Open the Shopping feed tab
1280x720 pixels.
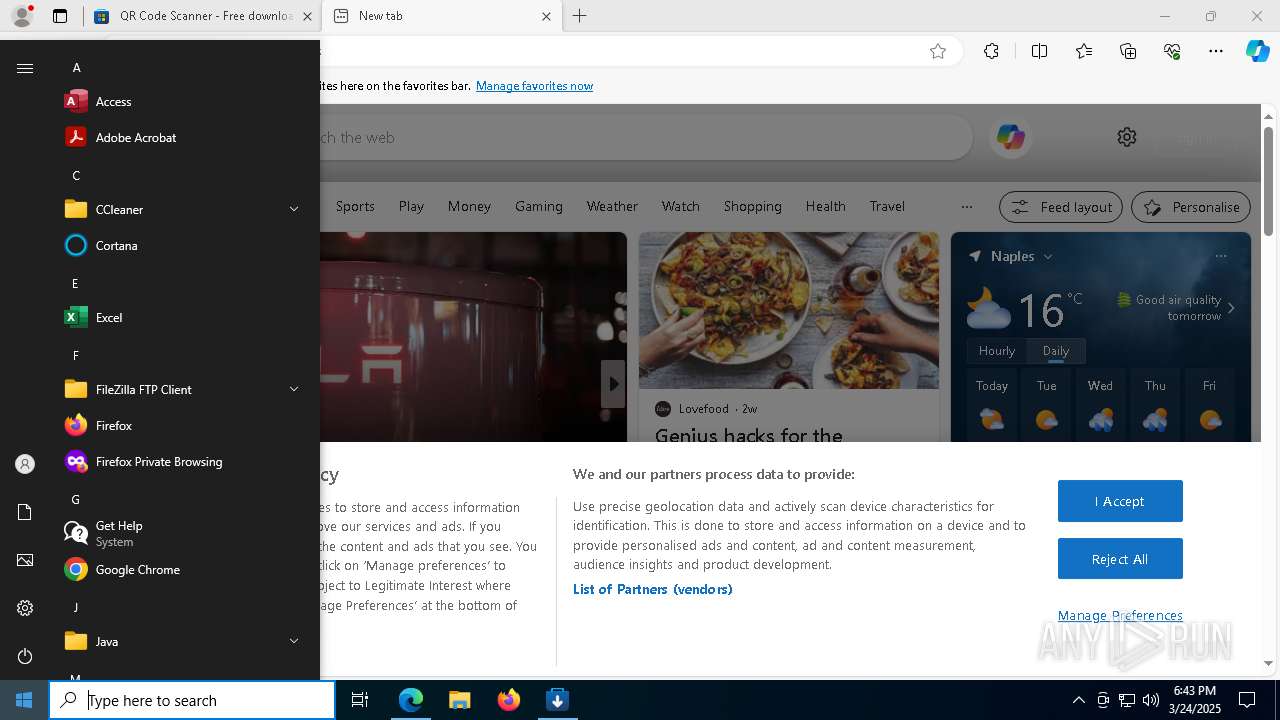point(752,206)
